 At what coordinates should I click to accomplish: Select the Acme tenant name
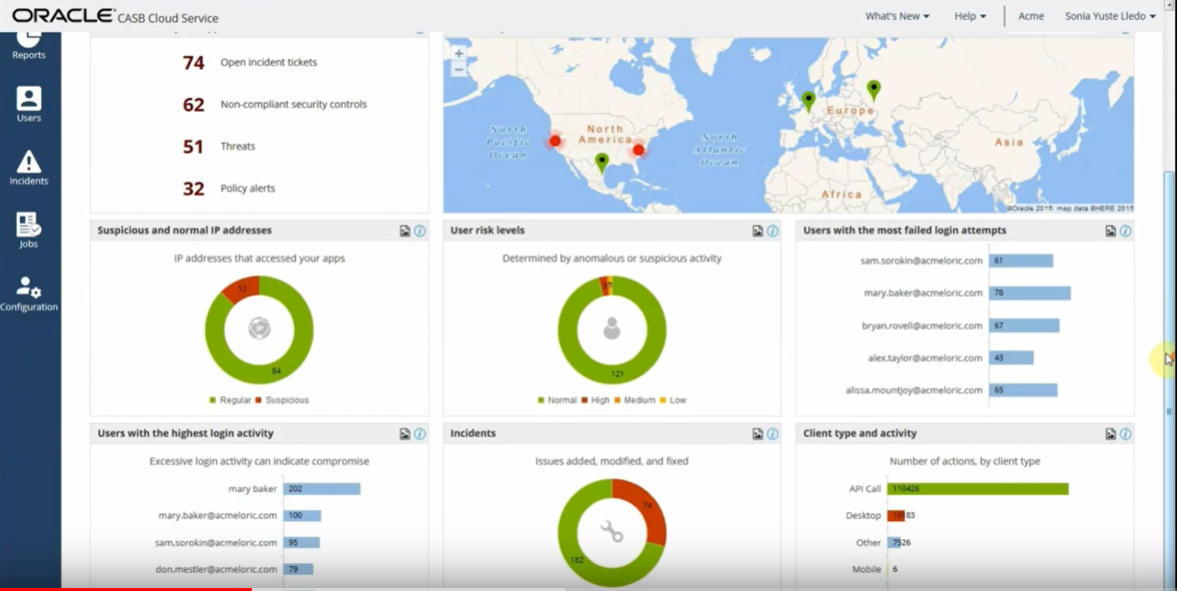pyautogui.click(x=1031, y=16)
